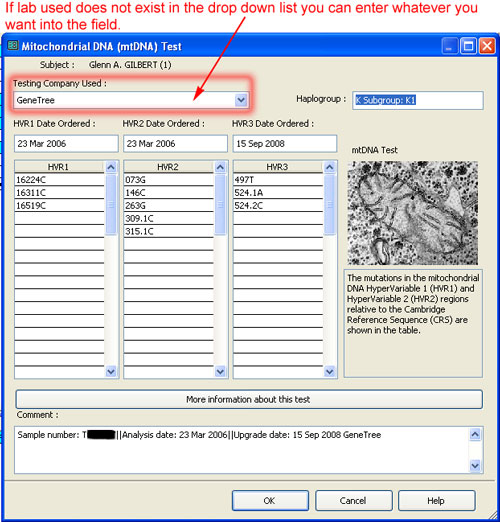
Task: Click the Haplogroup input field
Action: 418,100
